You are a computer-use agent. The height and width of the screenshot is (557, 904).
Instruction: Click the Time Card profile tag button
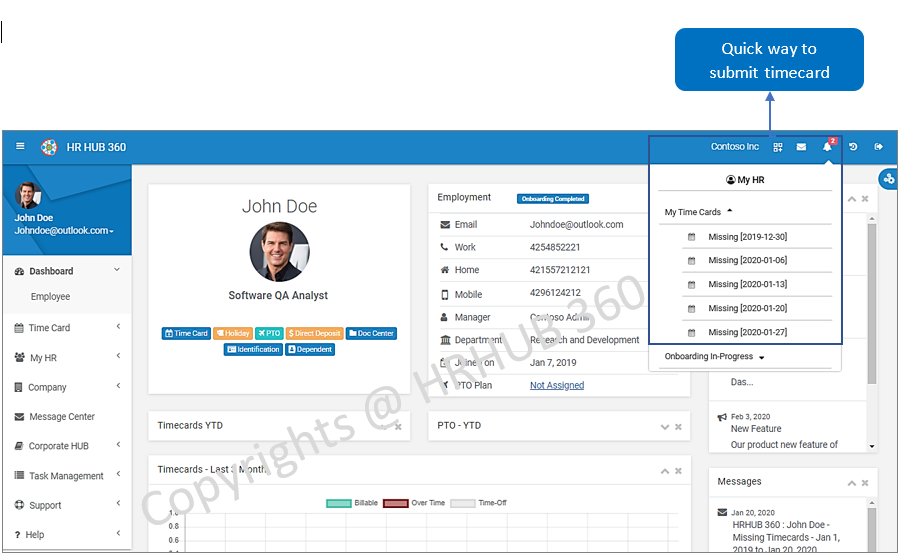point(186,333)
